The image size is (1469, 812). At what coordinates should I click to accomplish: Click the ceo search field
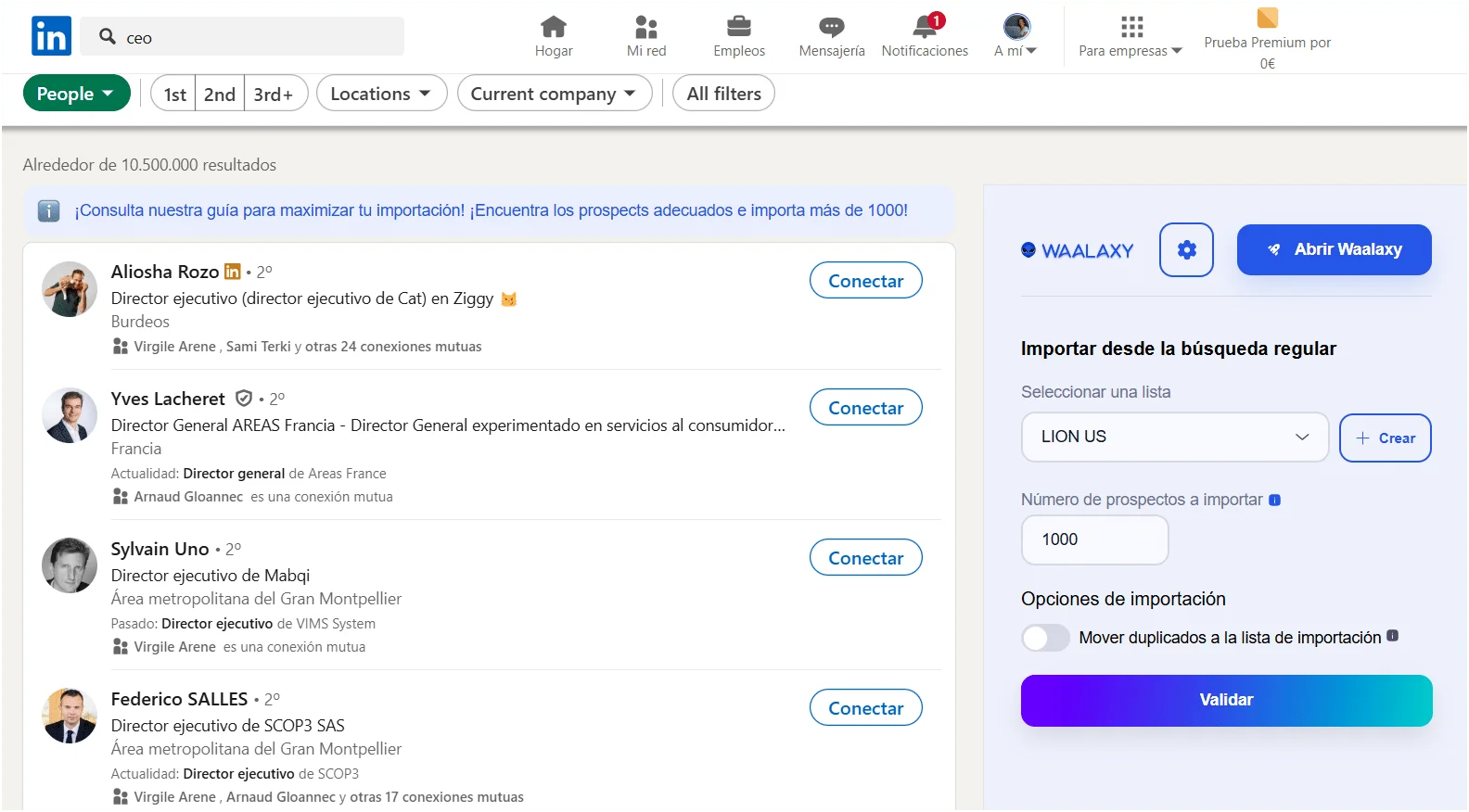pyautogui.click(x=242, y=37)
